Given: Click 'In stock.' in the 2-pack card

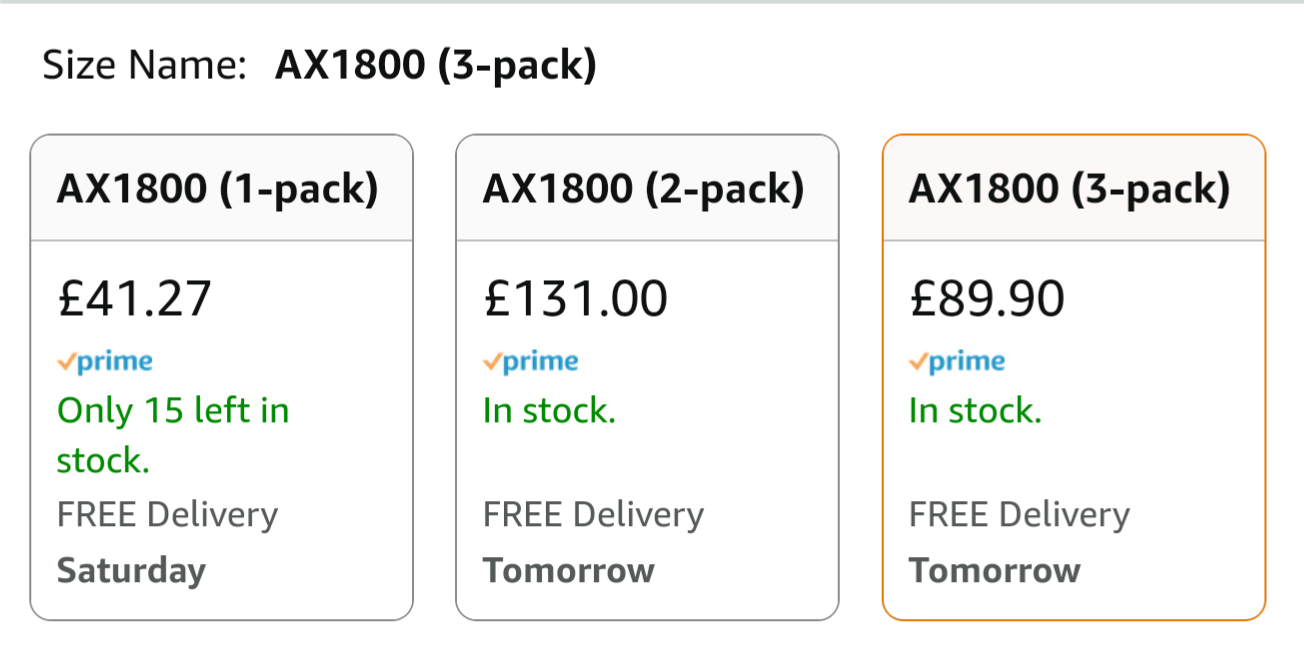Looking at the screenshot, I should [549, 411].
